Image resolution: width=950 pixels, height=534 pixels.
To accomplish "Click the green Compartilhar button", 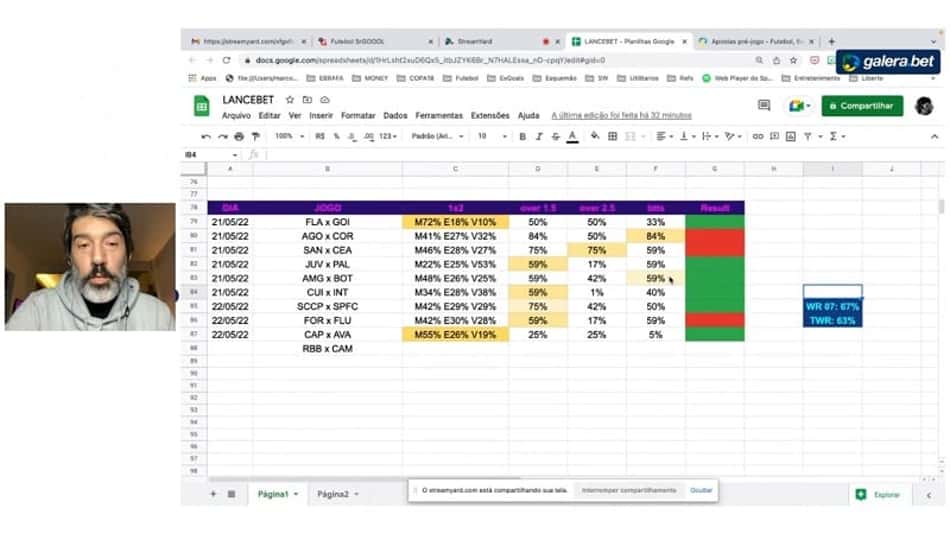I will [x=862, y=105].
